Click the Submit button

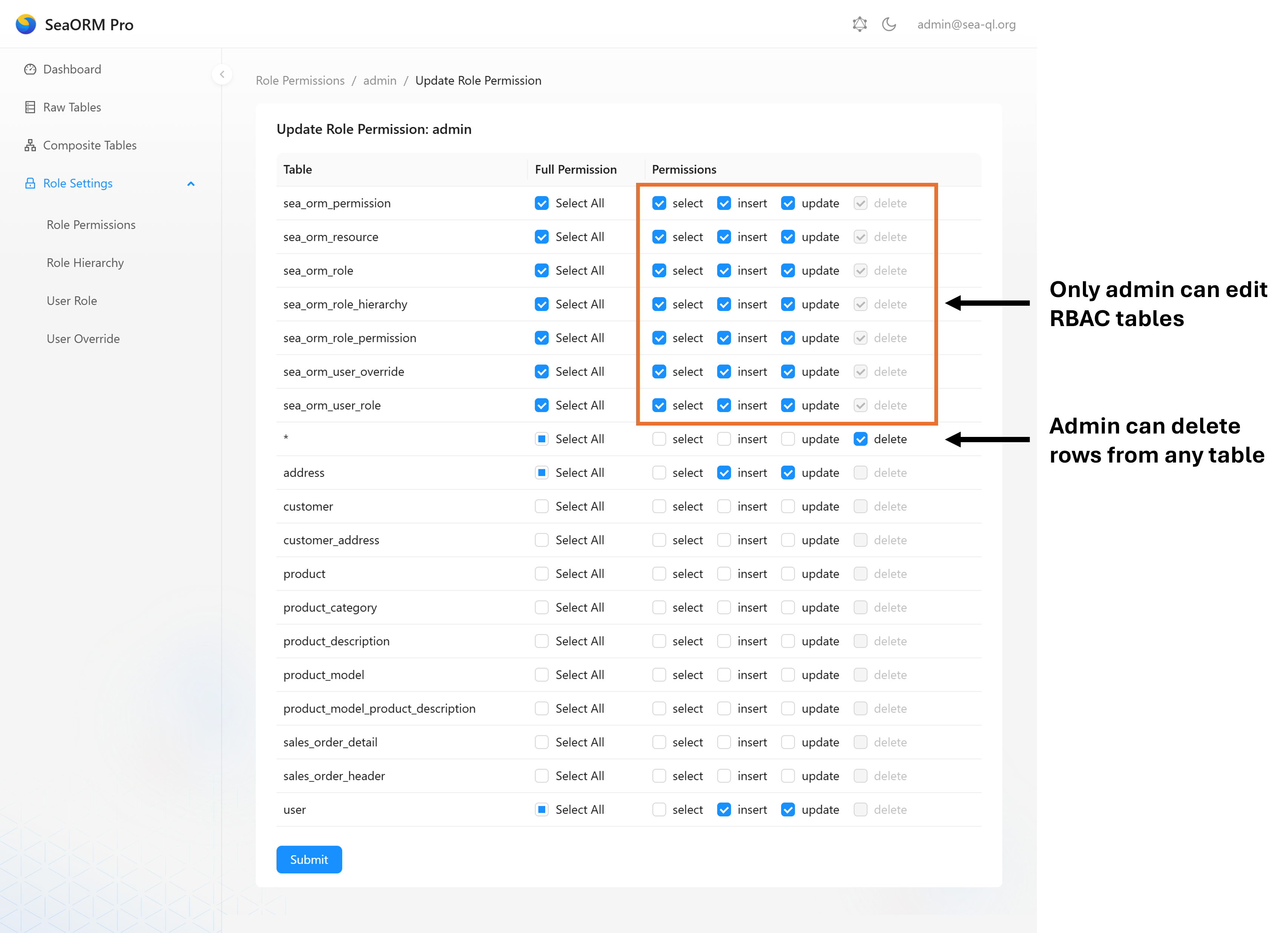[x=309, y=860]
